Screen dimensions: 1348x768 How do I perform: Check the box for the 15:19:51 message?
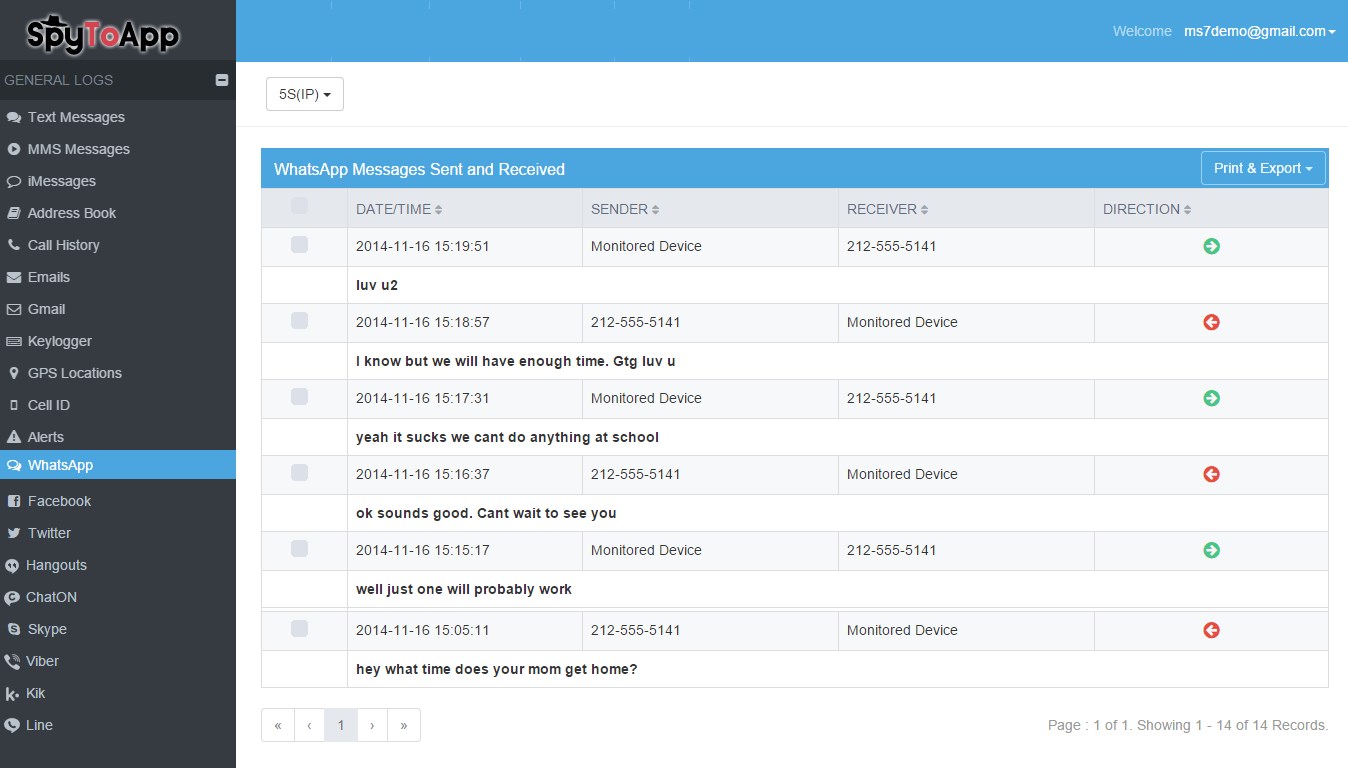(x=299, y=244)
